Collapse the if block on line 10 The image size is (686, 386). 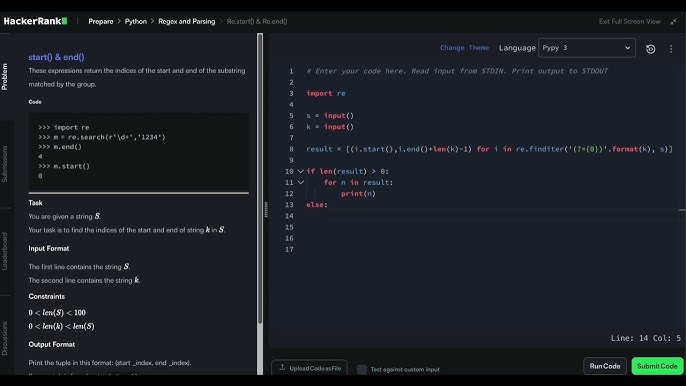pos(301,171)
